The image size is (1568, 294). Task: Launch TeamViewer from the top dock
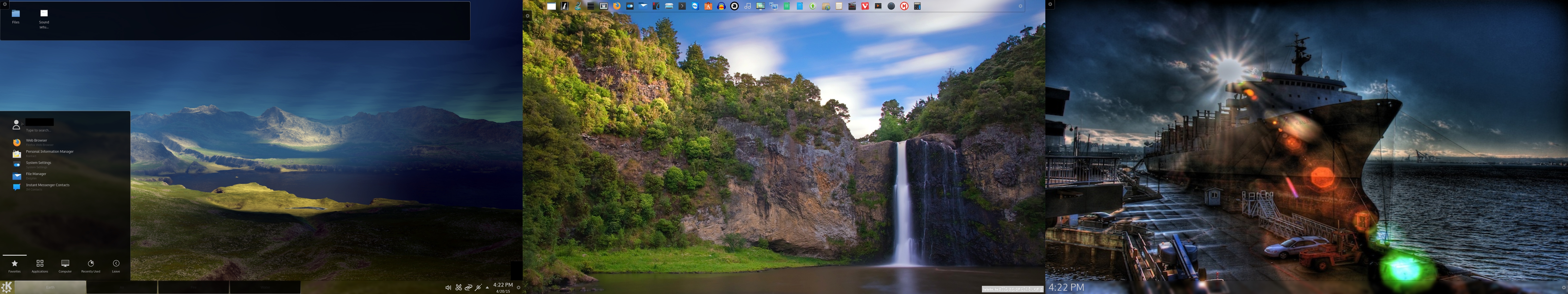[x=695, y=6]
